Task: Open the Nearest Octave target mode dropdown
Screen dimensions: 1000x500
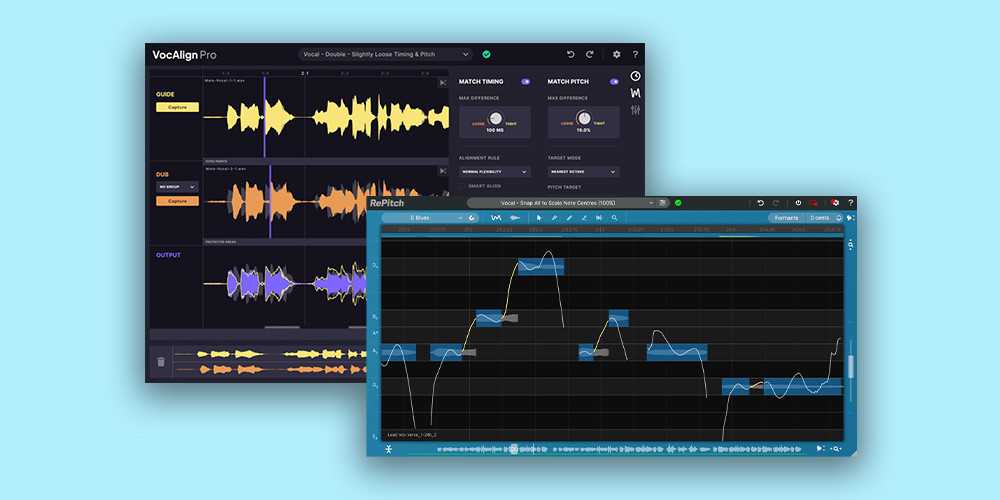Action: coord(584,172)
